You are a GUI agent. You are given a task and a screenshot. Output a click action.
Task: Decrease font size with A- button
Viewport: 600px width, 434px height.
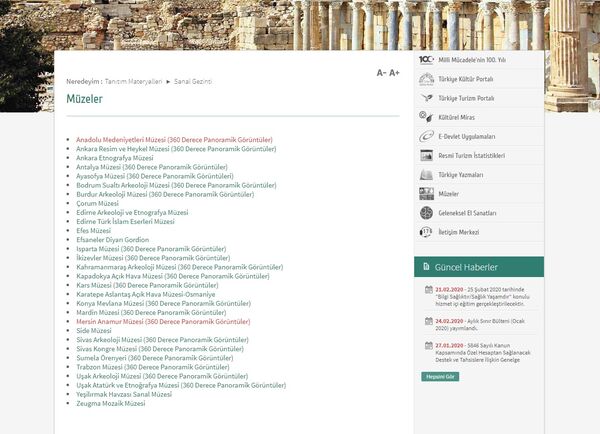(x=381, y=73)
